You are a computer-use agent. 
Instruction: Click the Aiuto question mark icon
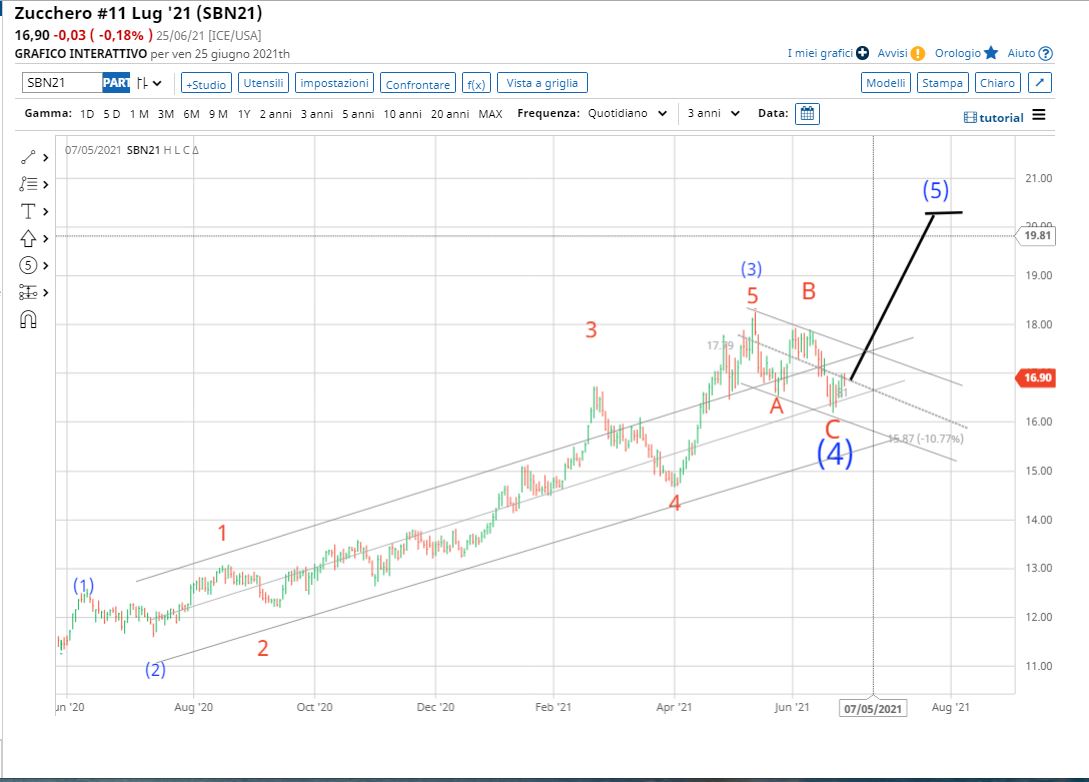[x=1046, y=53]
